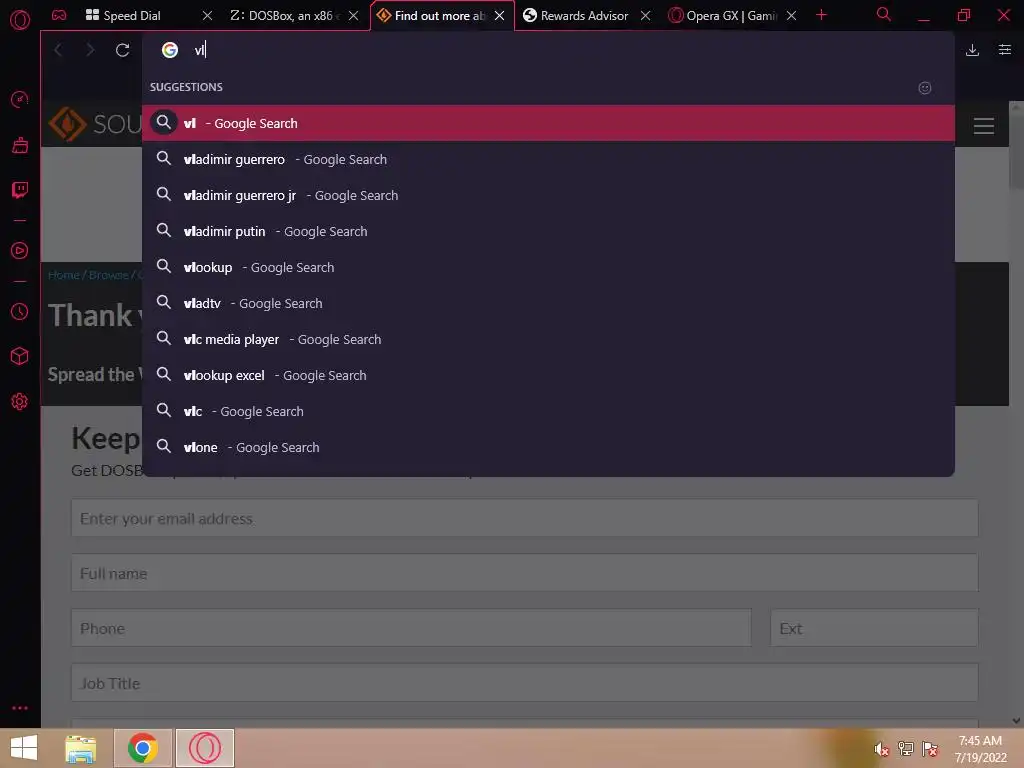Click the Ext input field

coord(874,628)
